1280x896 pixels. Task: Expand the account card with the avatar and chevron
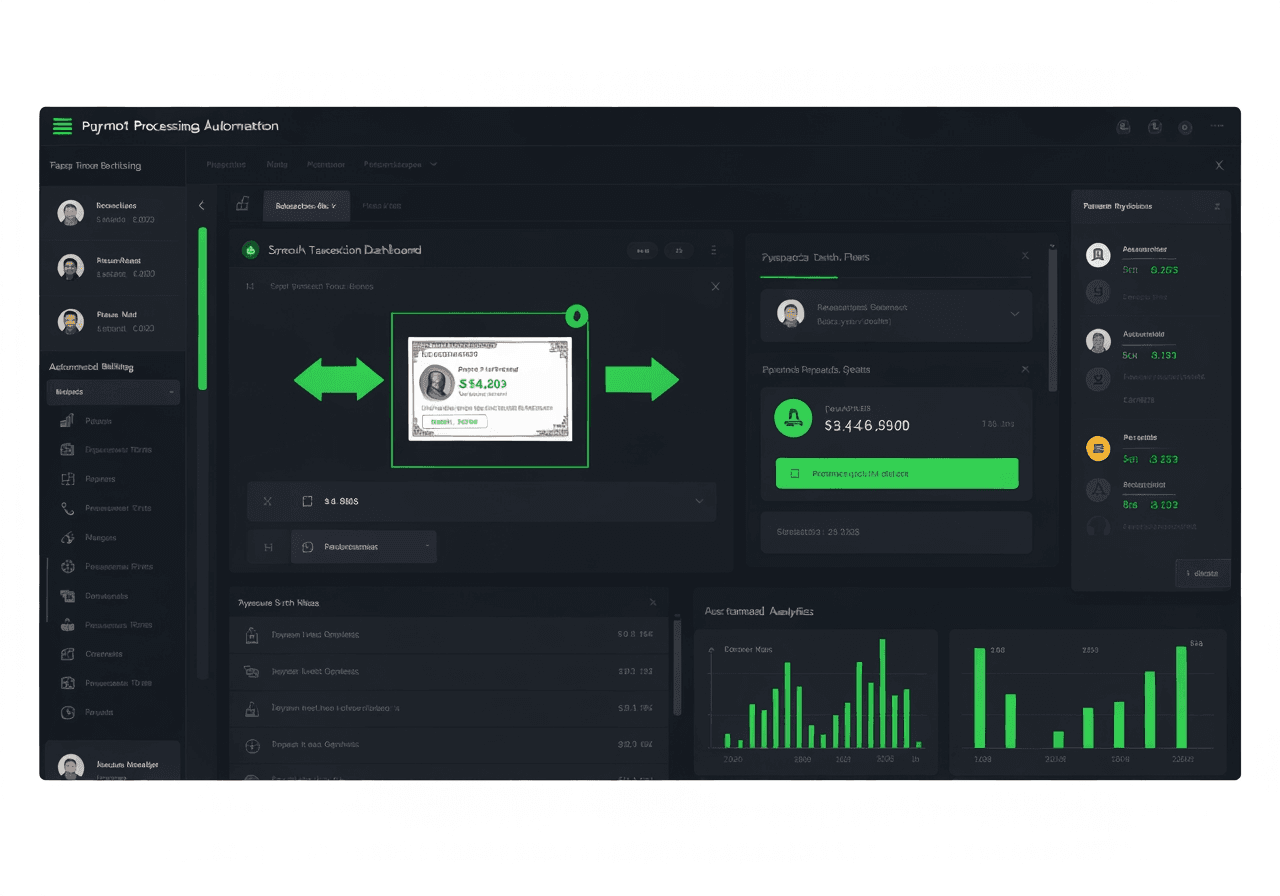pos(896,315)
